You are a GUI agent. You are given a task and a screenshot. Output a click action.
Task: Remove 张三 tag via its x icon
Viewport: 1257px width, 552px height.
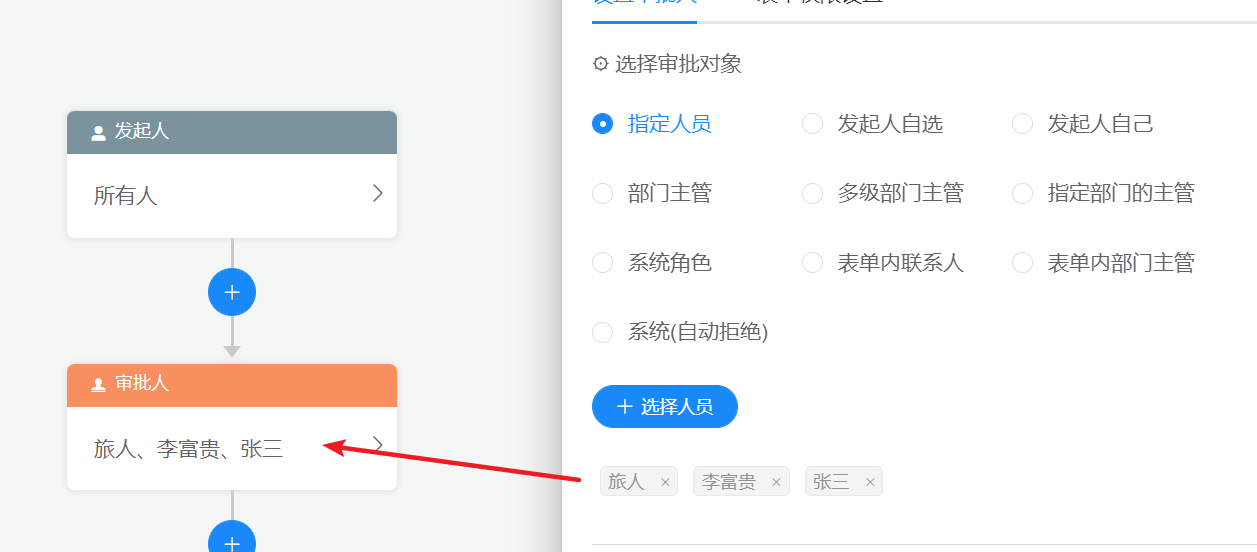point(870,482)
